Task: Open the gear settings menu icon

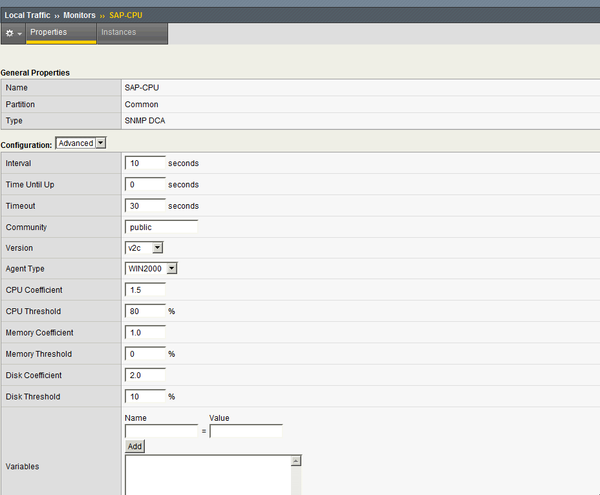Action: point(12,33)
